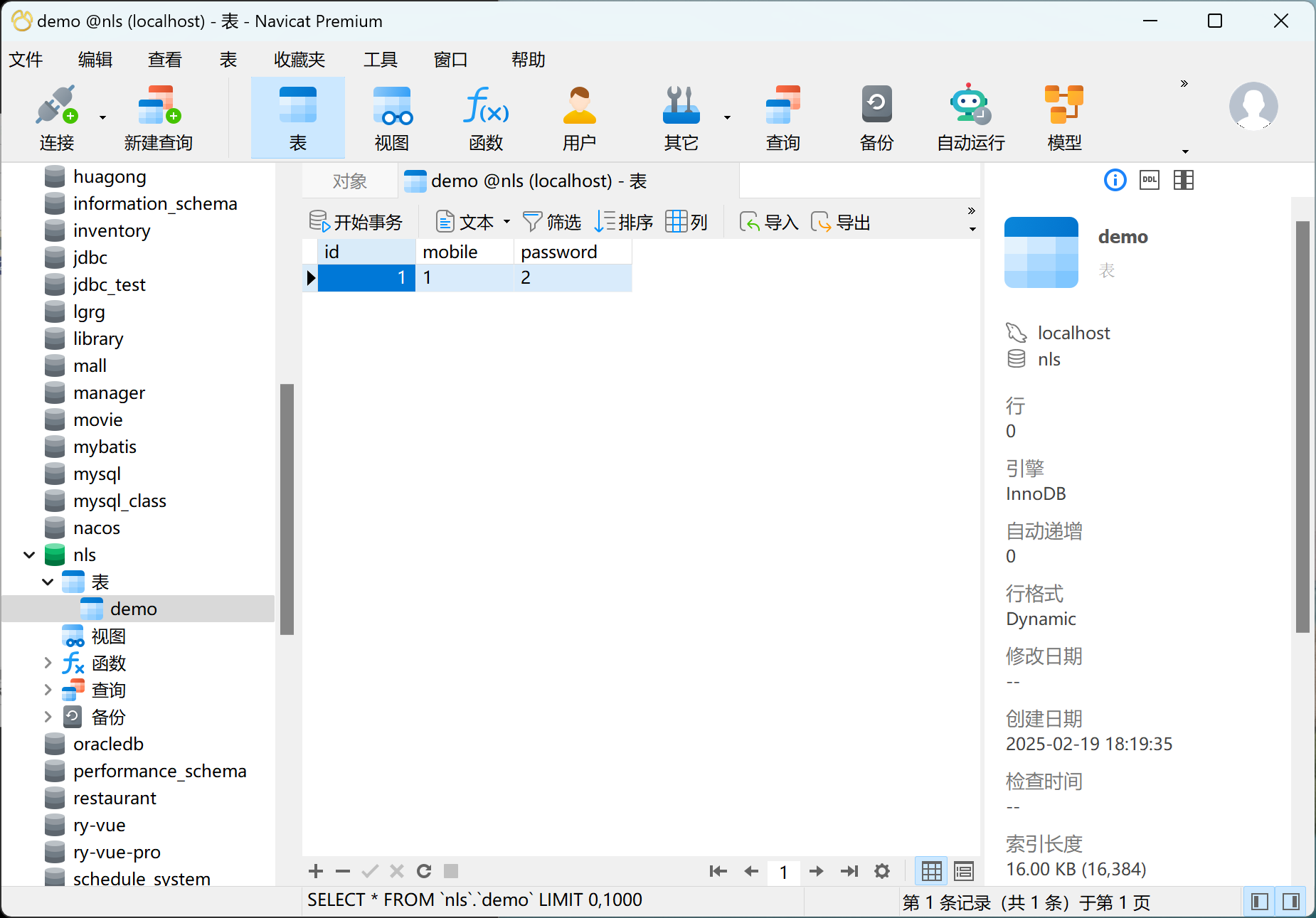Image resolution: width=1316 pixels, height=918 pixels.
Task: Collapse the nls database node
Action: point(29,555)
